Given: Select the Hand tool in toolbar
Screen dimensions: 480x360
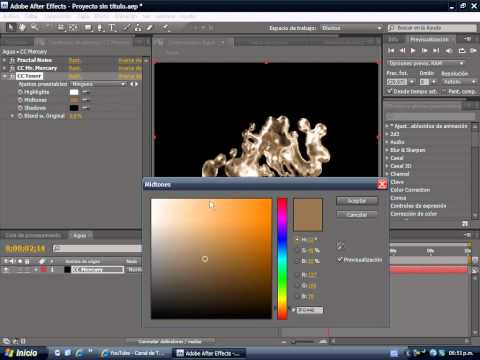Looking at the screenshot, I should tap(22, 28).
